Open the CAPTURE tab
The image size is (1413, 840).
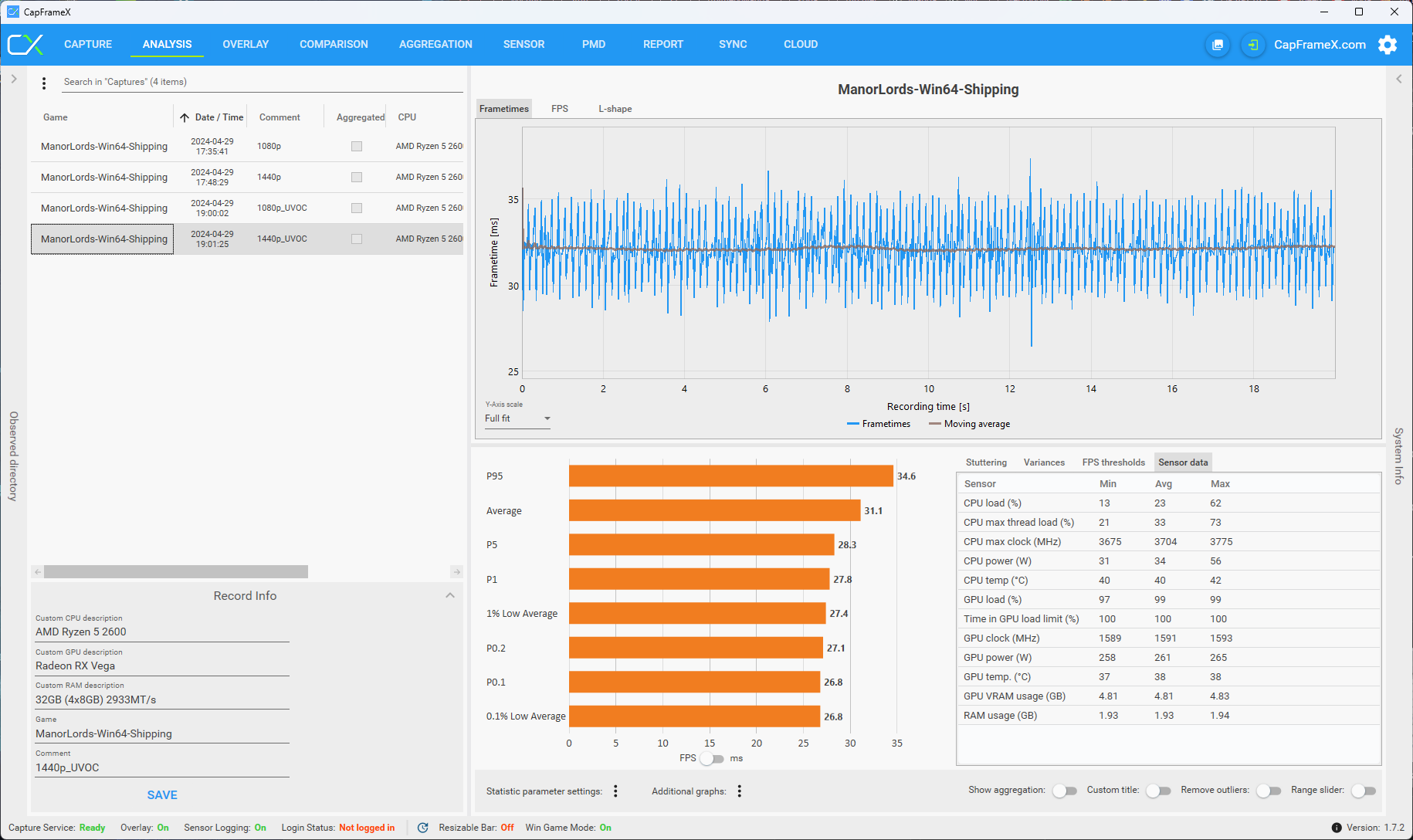click(88, 45)
